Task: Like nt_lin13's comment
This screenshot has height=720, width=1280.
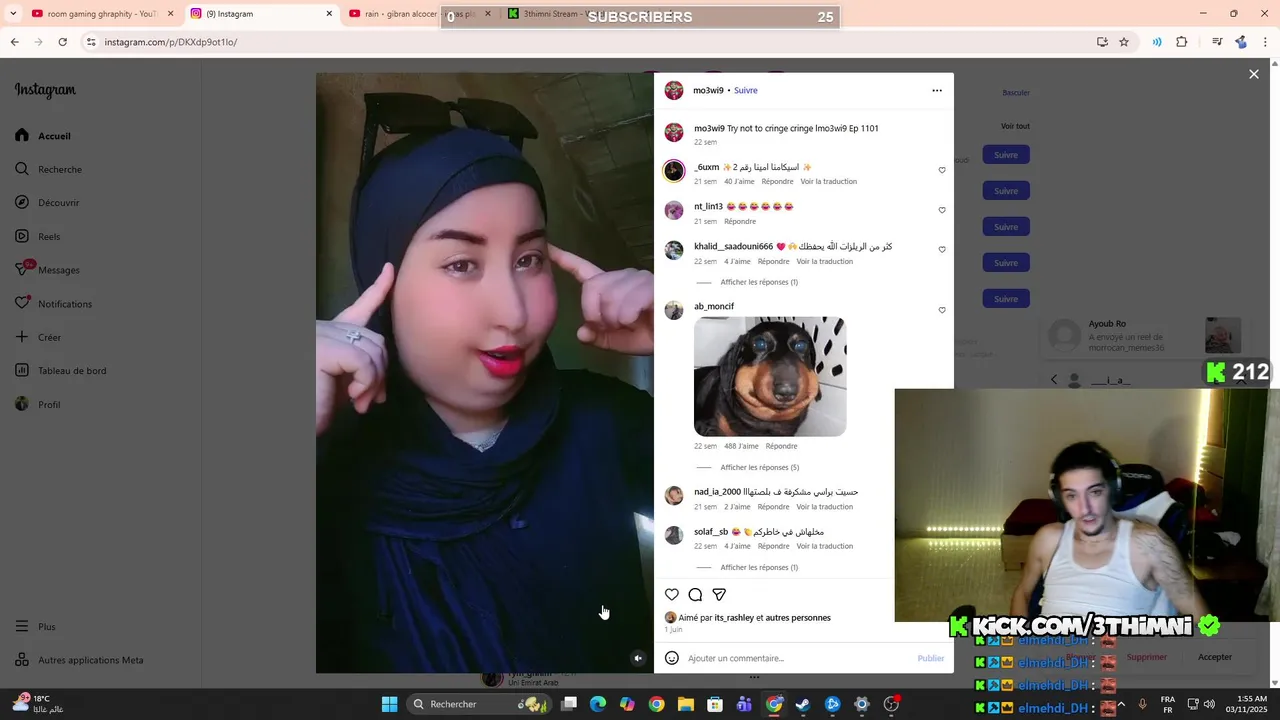Action: pyautogui.click(x=942, y=210)
